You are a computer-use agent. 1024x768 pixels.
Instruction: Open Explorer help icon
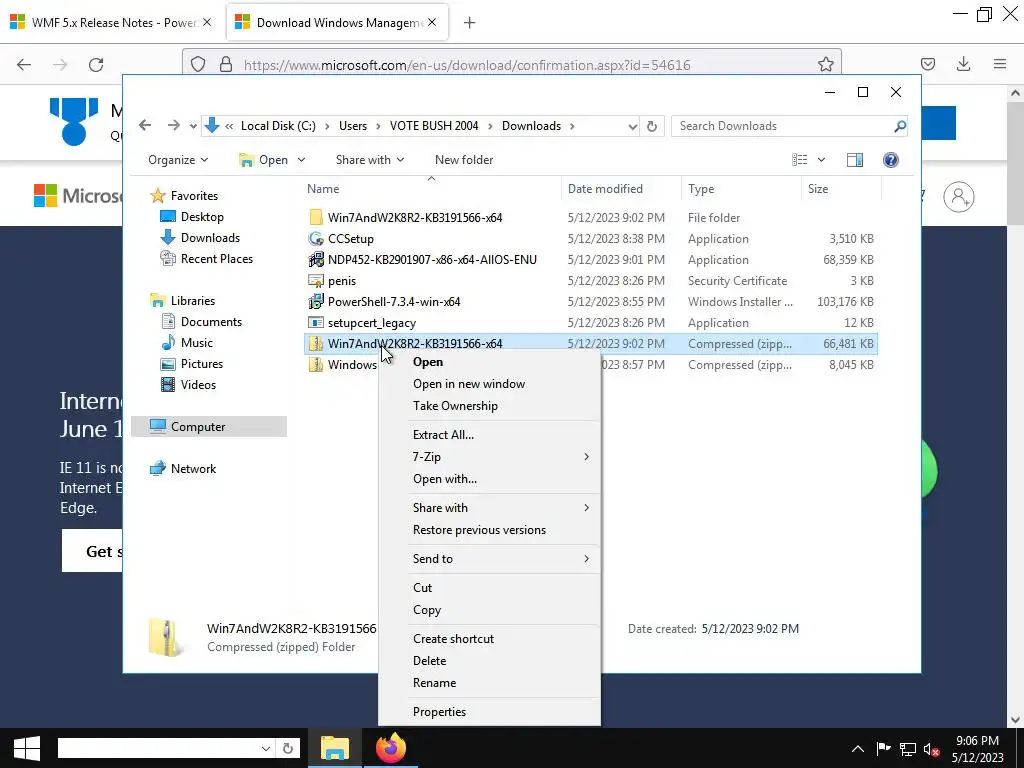890,160
